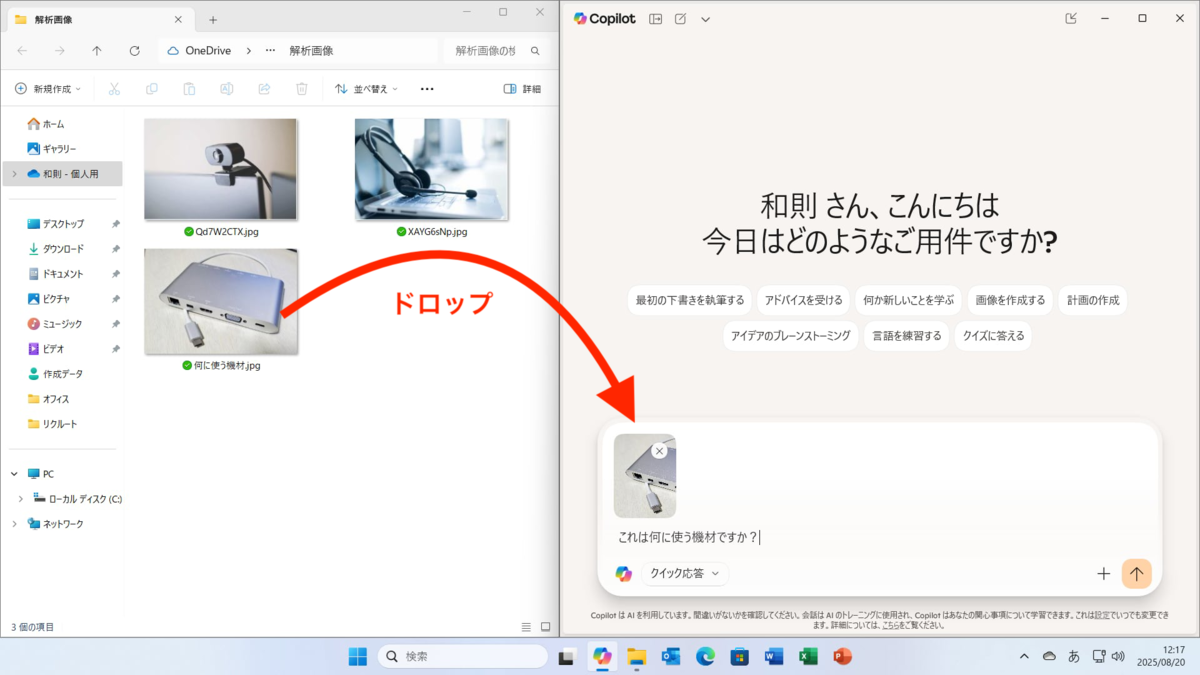Click the pop-out window icon in Copilot title bar
Image resolution: width=1200 pixels, height=675 pixels.
coord(1071,19)
